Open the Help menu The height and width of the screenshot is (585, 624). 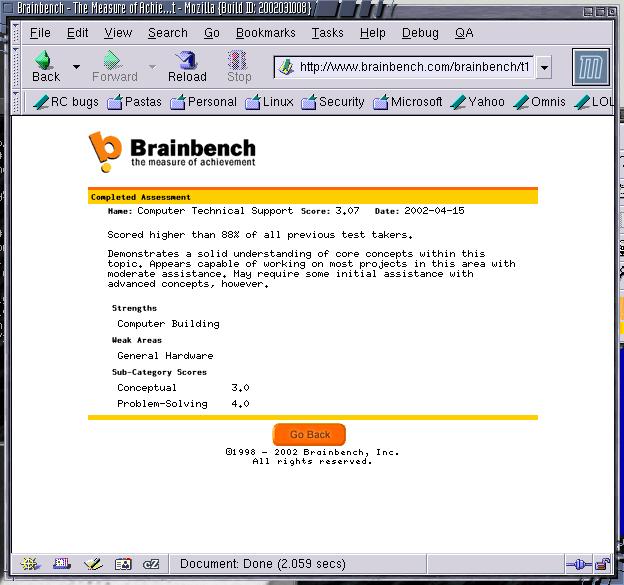point(372,33)
